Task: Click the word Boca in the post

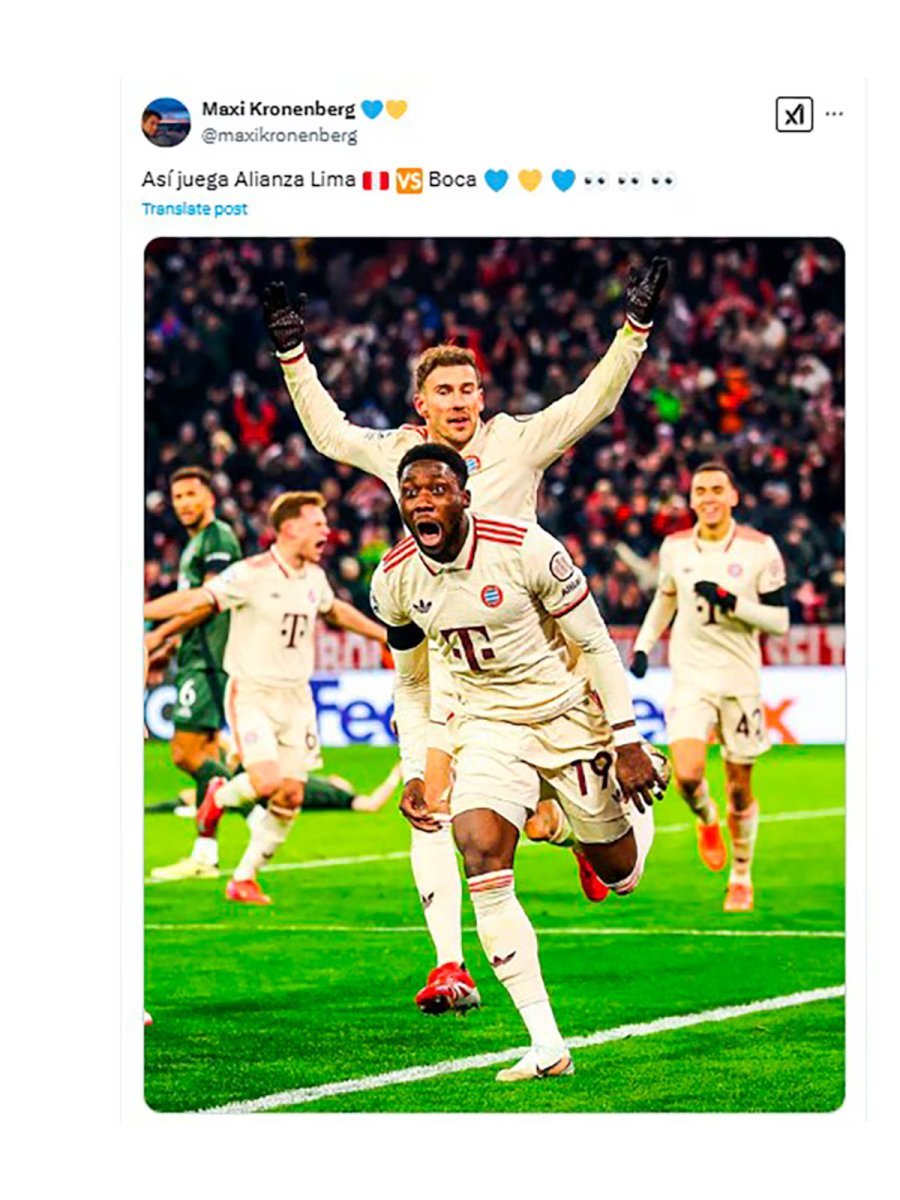Action: point(452,180)
